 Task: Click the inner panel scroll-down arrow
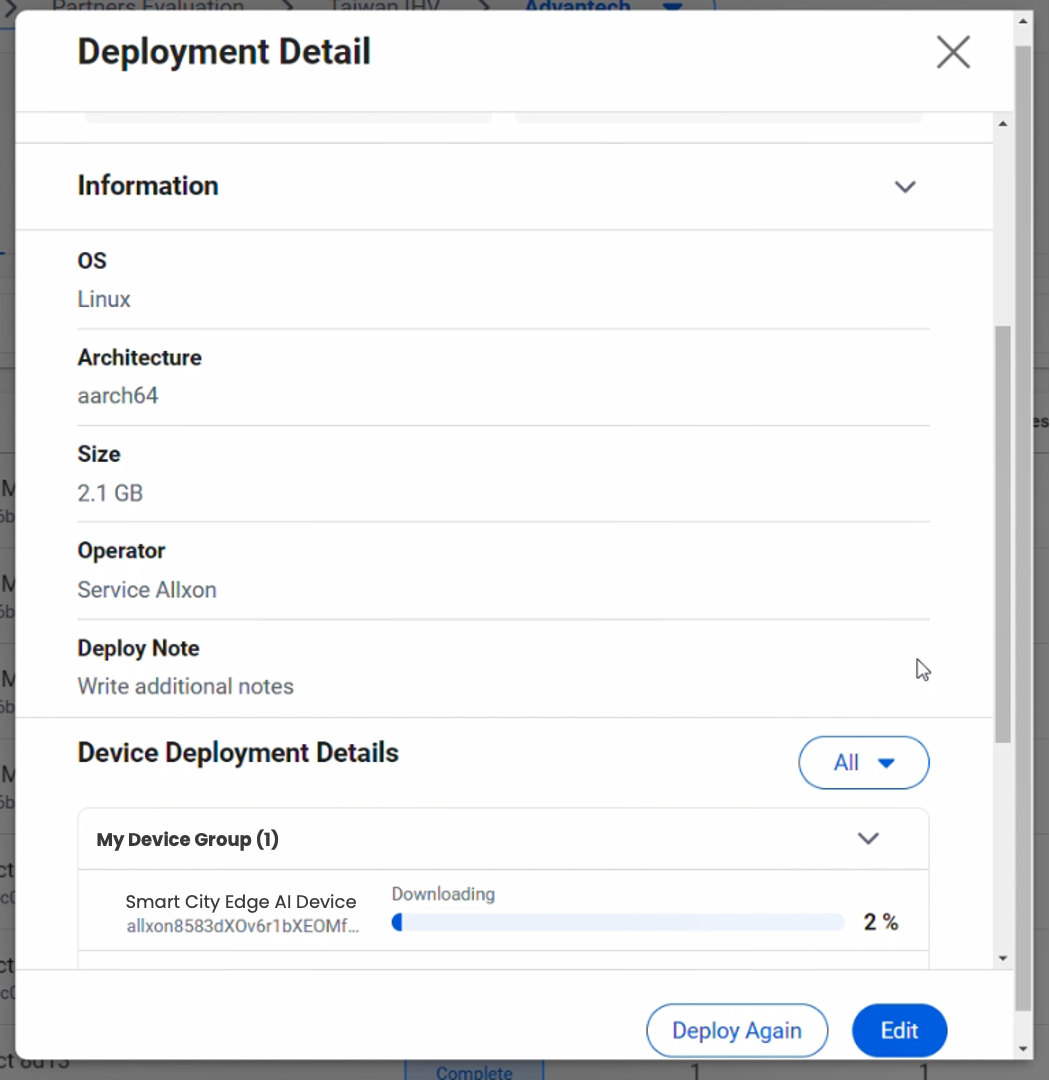coord(1003,959)
